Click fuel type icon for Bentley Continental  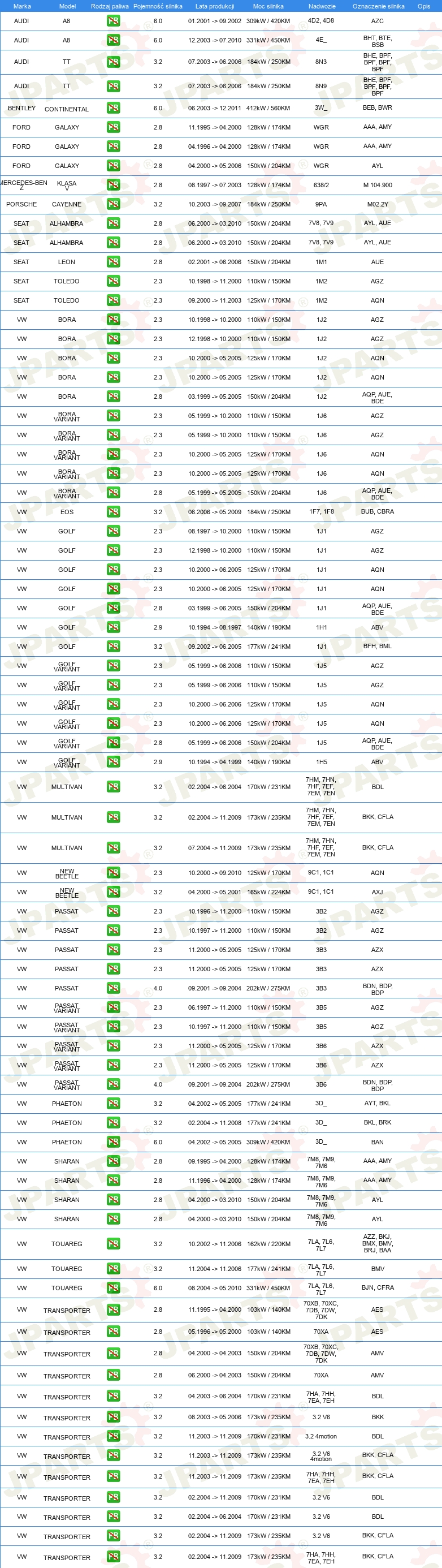click(113, 109)
